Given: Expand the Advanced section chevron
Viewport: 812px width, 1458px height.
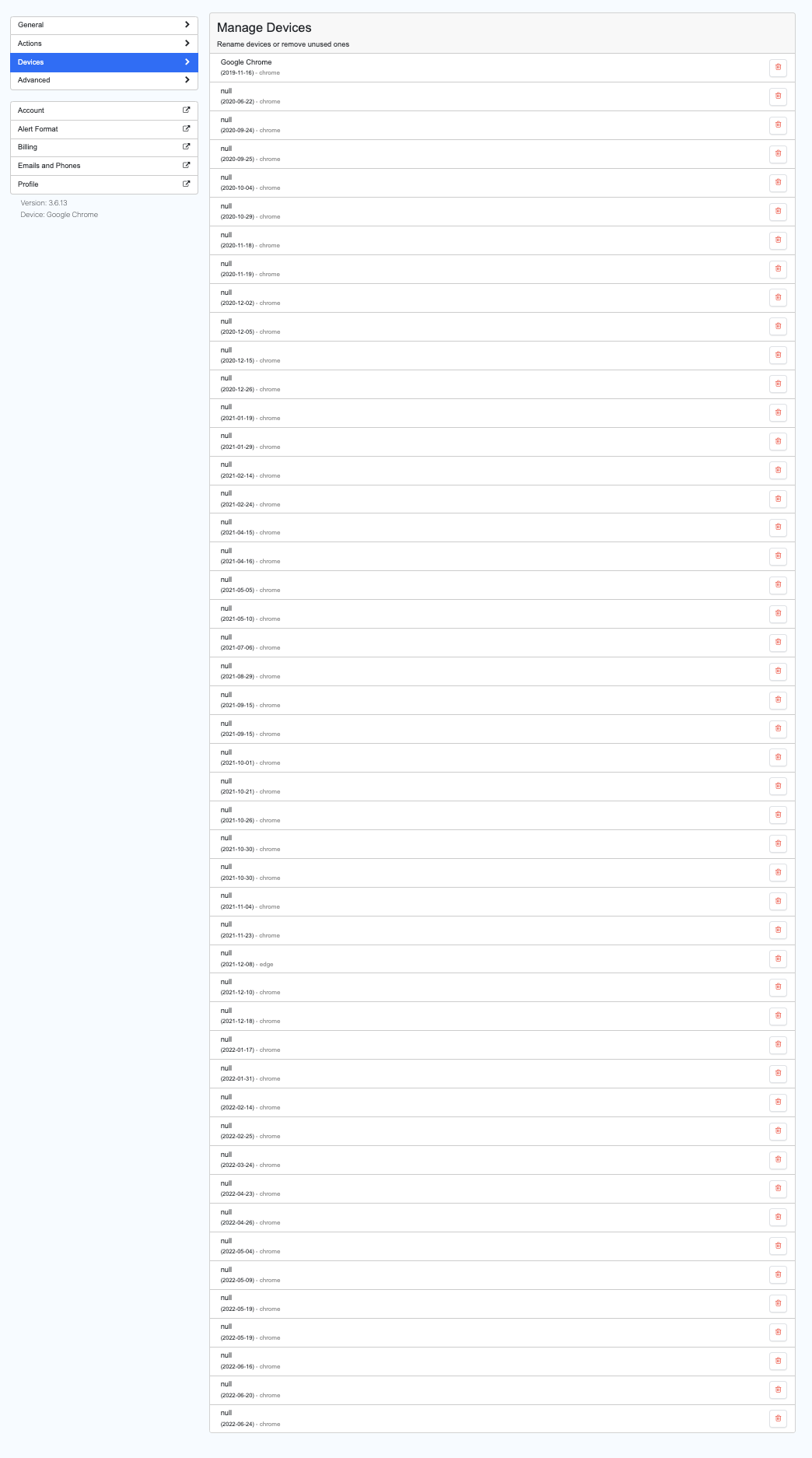Looking at the screenshot, I should 187,80.
